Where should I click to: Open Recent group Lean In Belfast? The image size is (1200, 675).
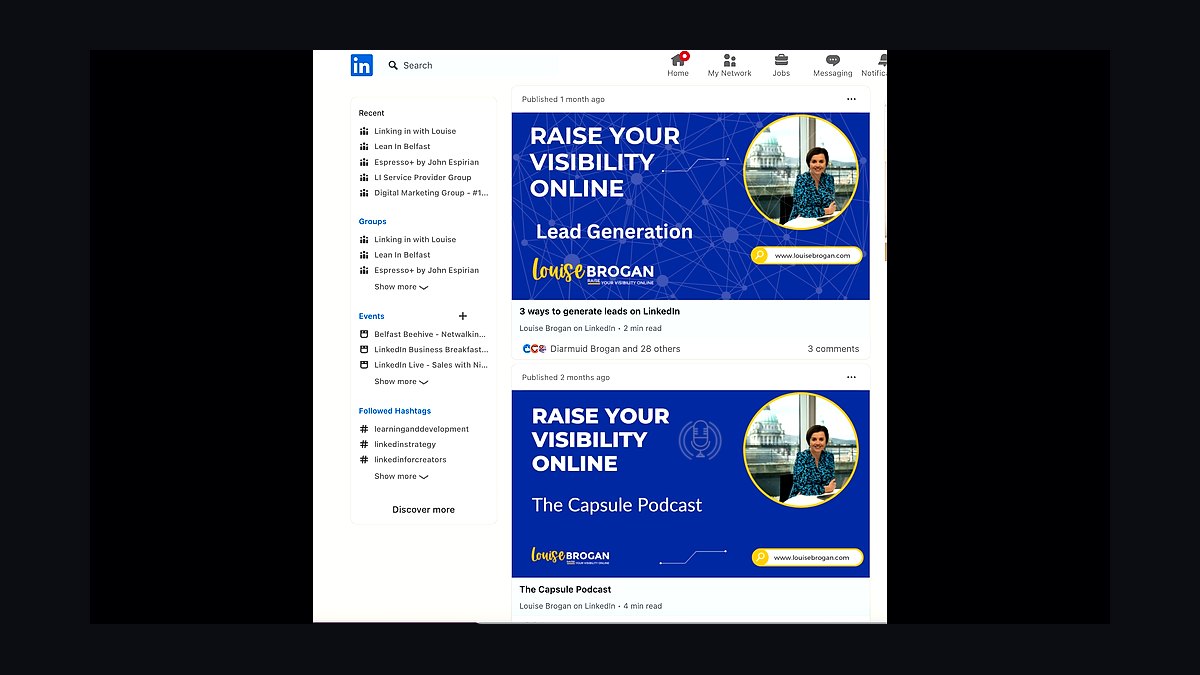pos(402,146)
